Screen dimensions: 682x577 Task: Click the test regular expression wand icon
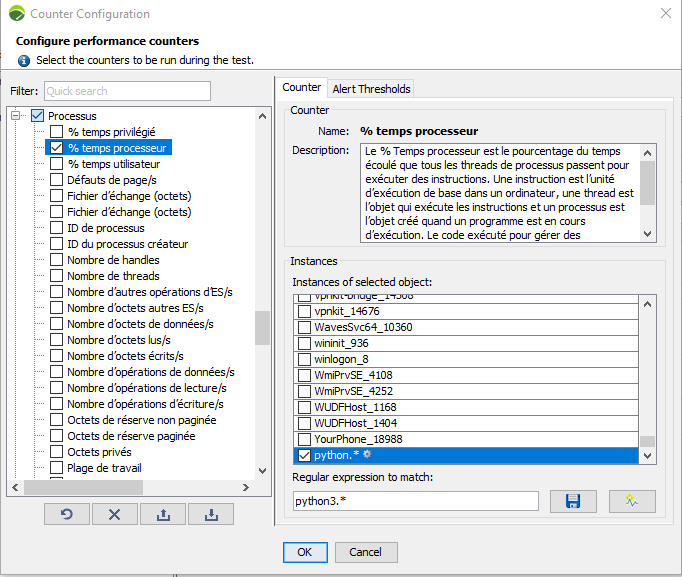(x=631, y=501)
